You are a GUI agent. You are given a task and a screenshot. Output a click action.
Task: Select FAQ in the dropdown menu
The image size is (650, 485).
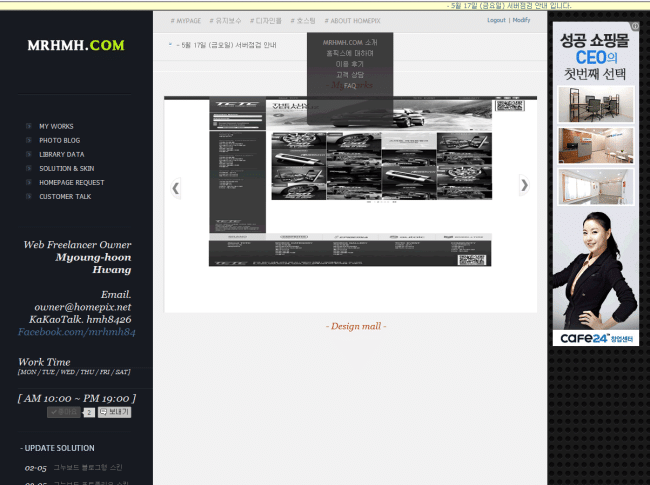click(x=350, y=86)
